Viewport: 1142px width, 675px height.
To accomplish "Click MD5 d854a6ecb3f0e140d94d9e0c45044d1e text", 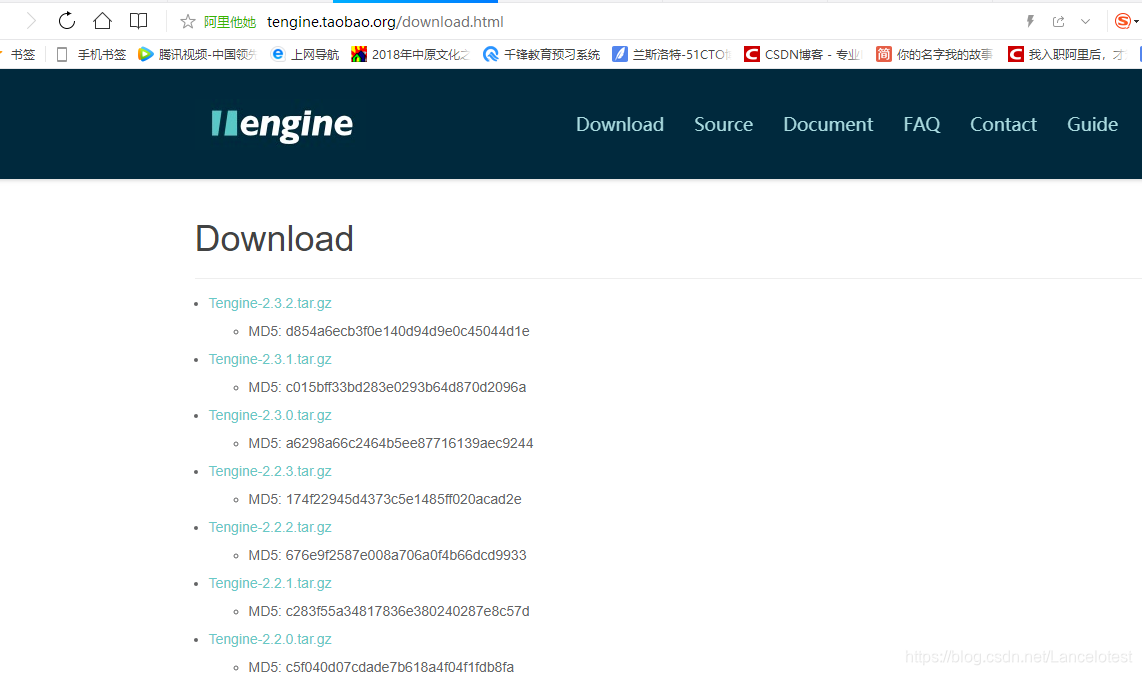I will coord(389,331).
